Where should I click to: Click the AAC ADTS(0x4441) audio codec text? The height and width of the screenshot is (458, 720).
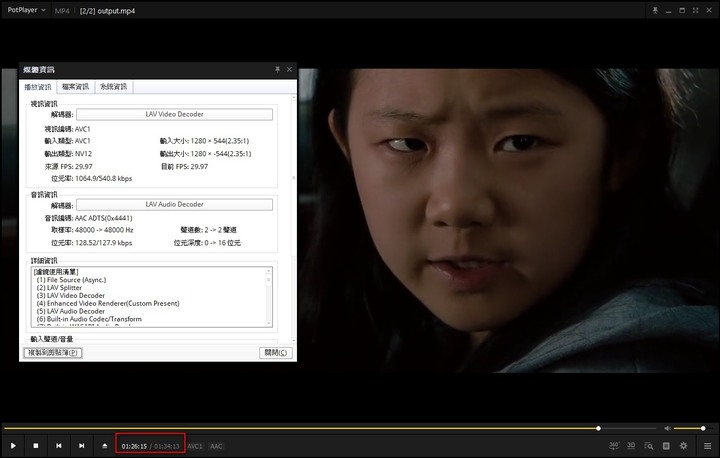coord(103,218)
